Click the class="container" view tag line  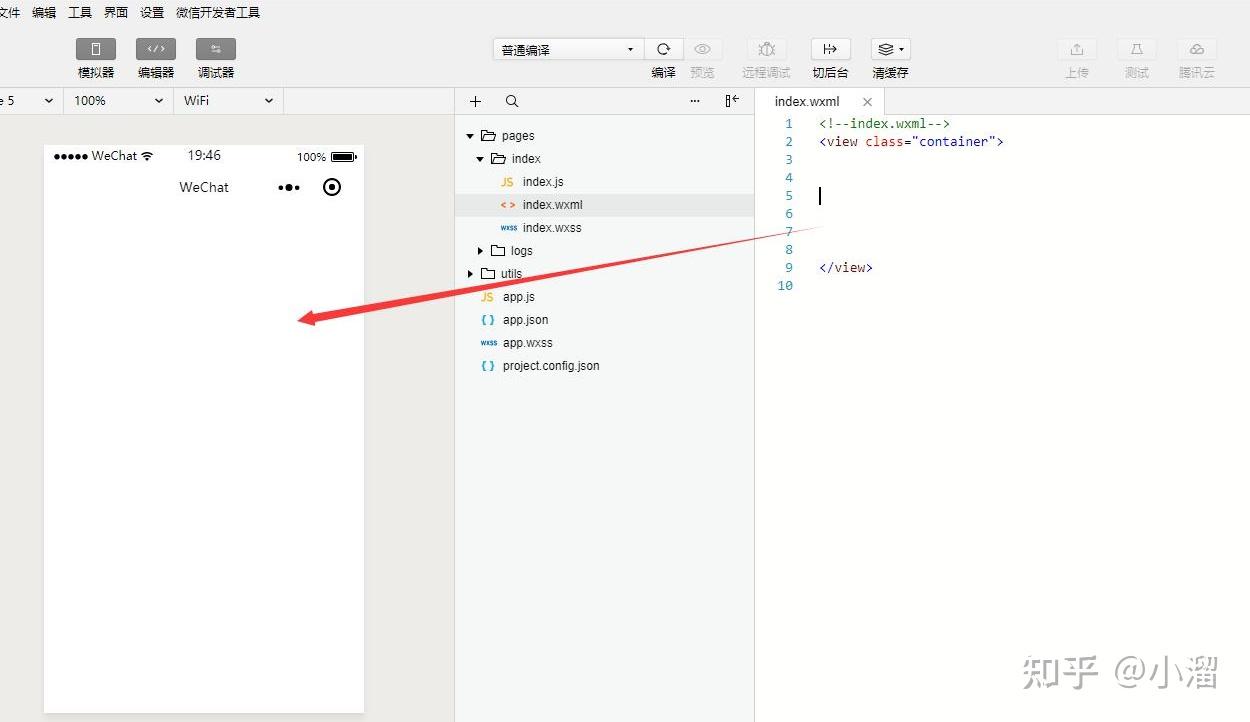tap(911, 142)
